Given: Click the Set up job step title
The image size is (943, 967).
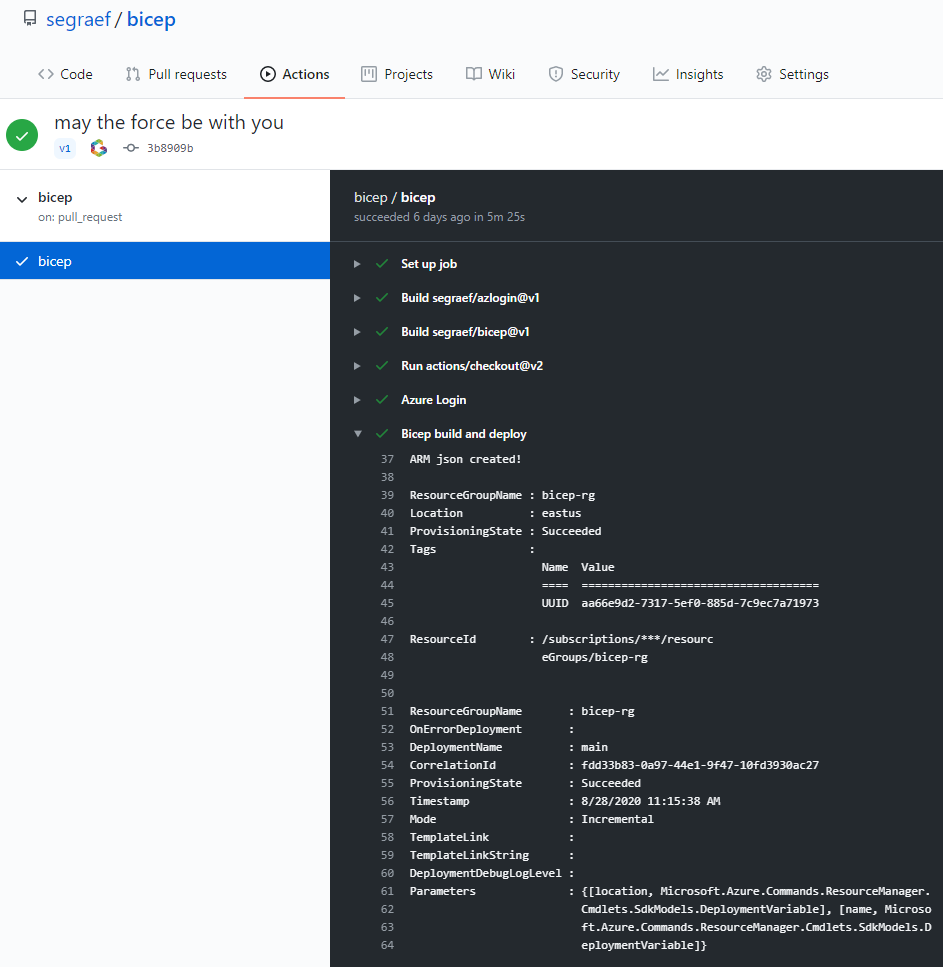Looking at the screenshot, I should [x=429, y=264].
